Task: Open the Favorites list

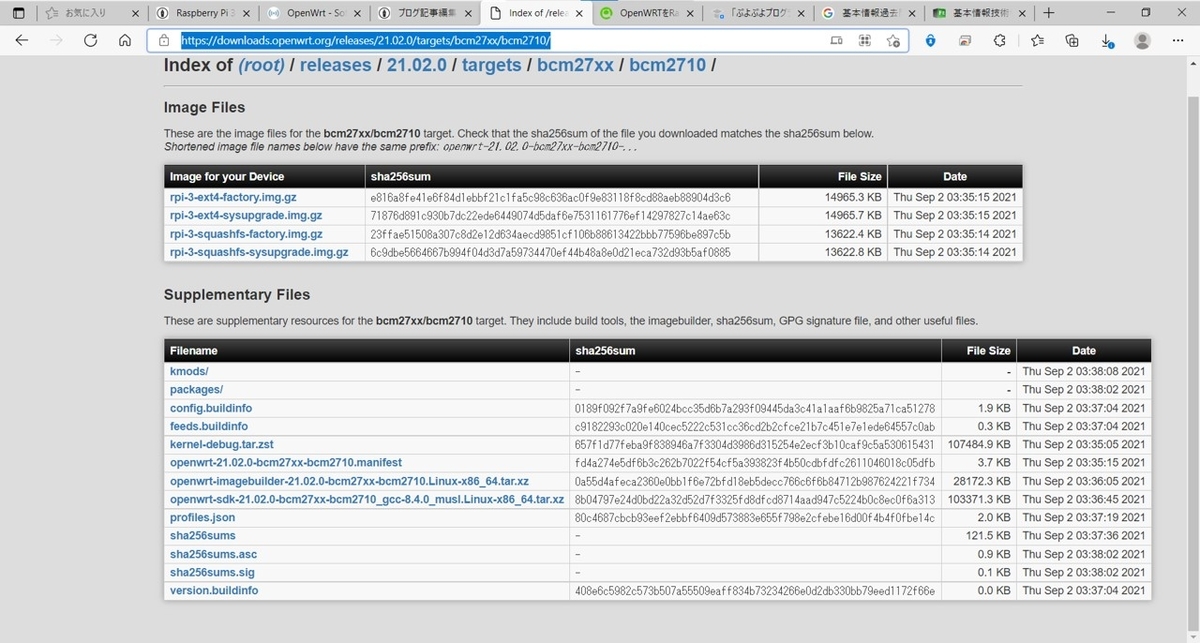Action: (1037, 41)
